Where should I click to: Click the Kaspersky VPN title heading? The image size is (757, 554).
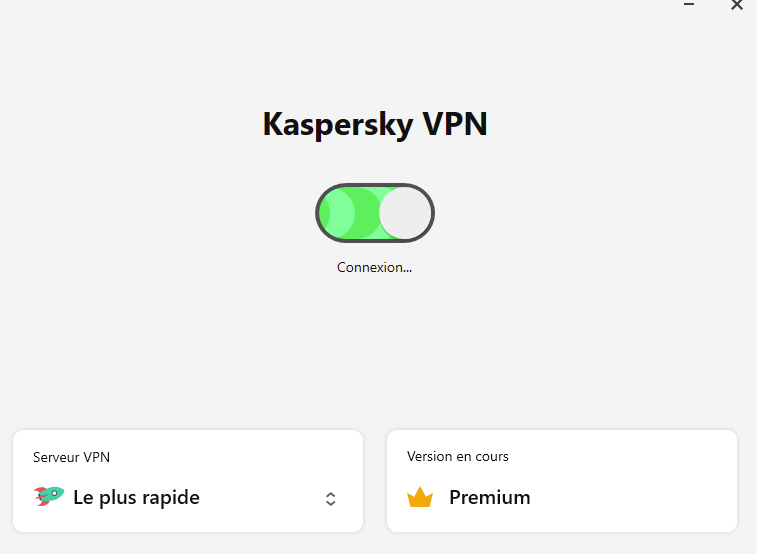coord(375,124)
